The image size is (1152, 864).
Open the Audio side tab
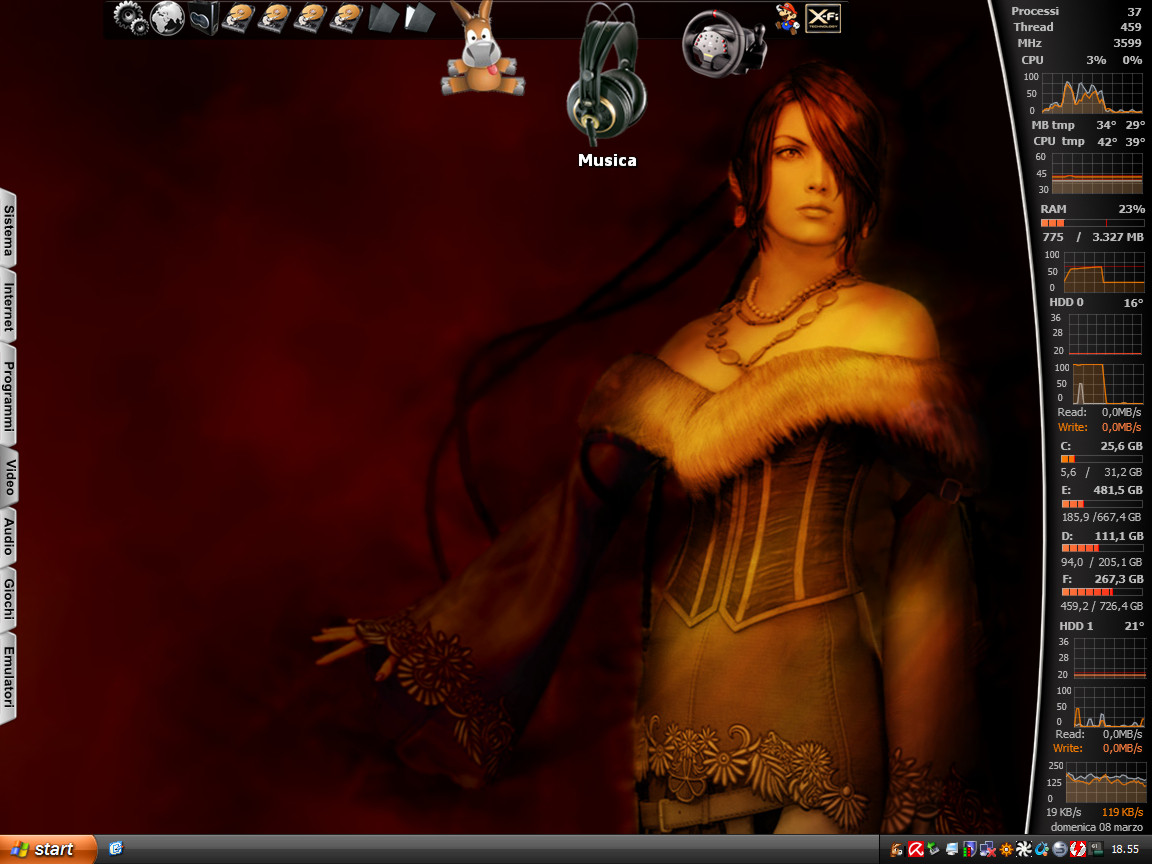[8, 536]
